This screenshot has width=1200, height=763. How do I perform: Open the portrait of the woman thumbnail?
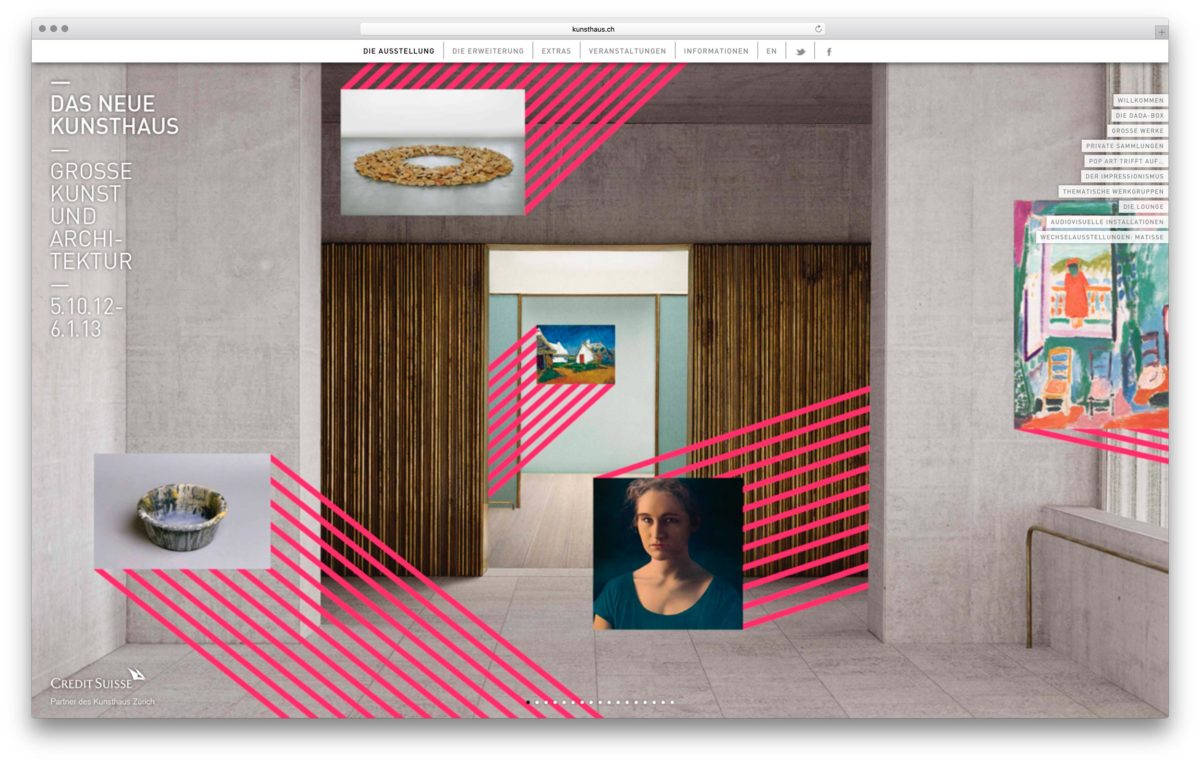point(667,553)
